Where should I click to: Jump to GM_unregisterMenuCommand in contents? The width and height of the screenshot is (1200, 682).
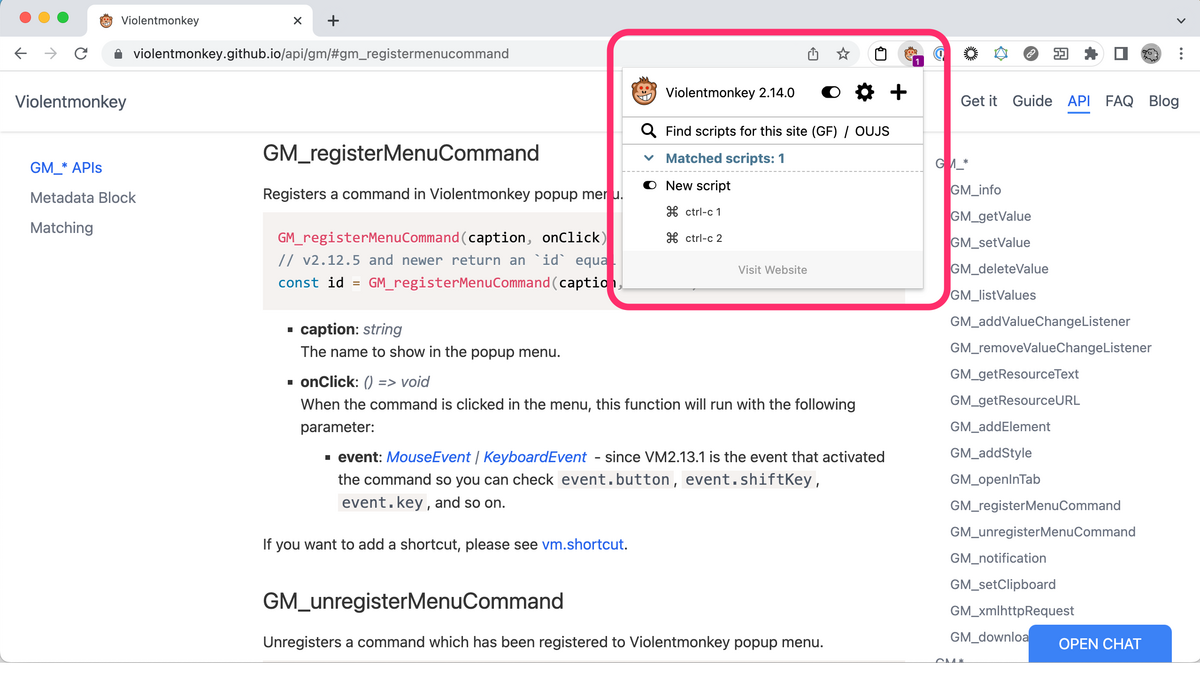1043,532
